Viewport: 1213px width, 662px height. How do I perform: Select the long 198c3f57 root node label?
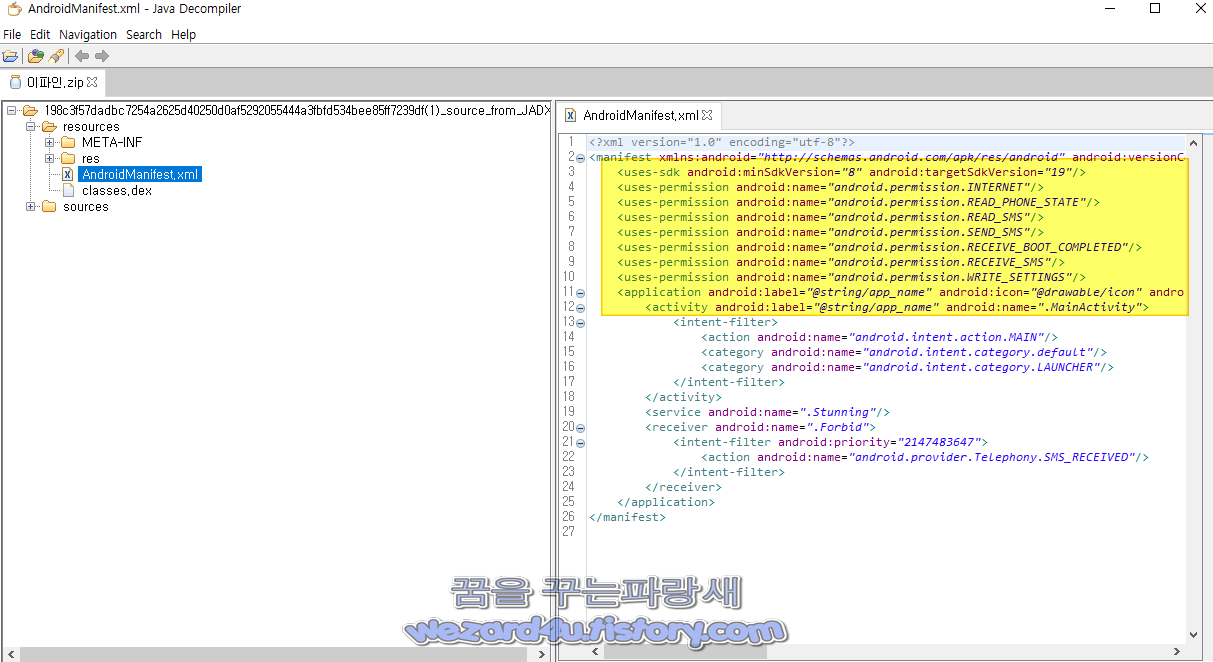pos(297,110)
